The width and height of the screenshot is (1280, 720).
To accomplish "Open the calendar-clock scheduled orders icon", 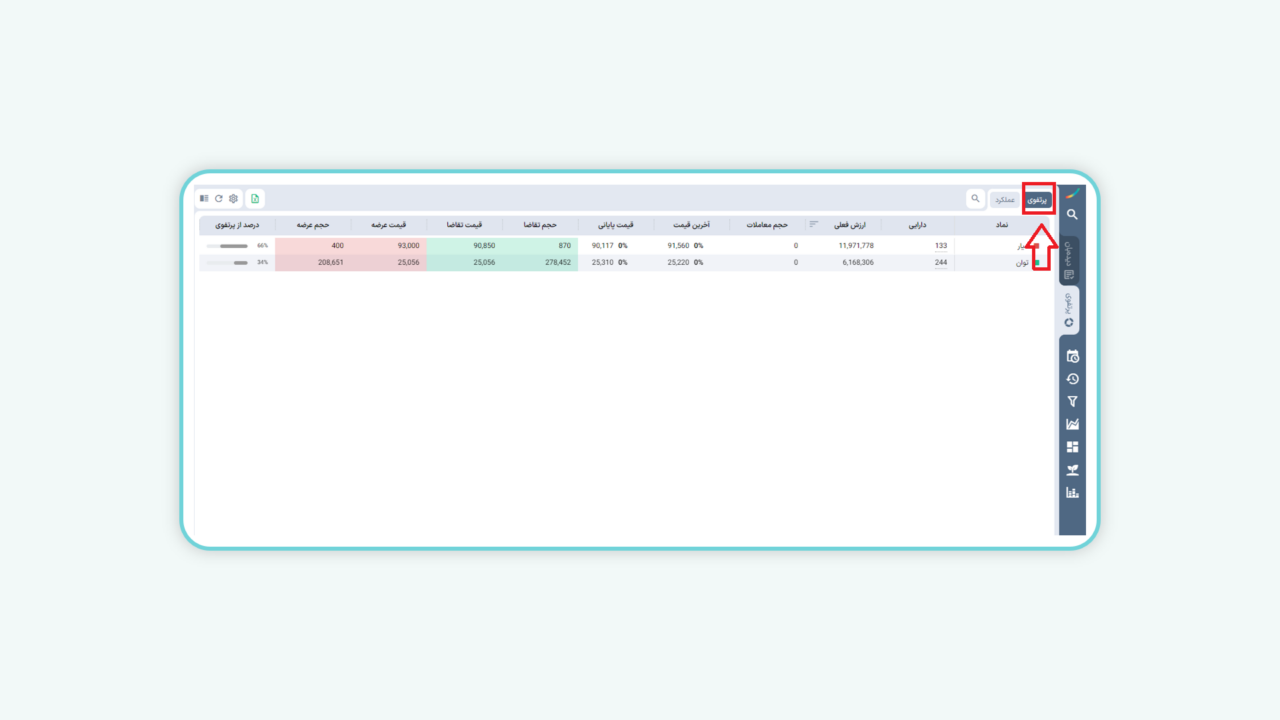I will (x=1072, y=357).
